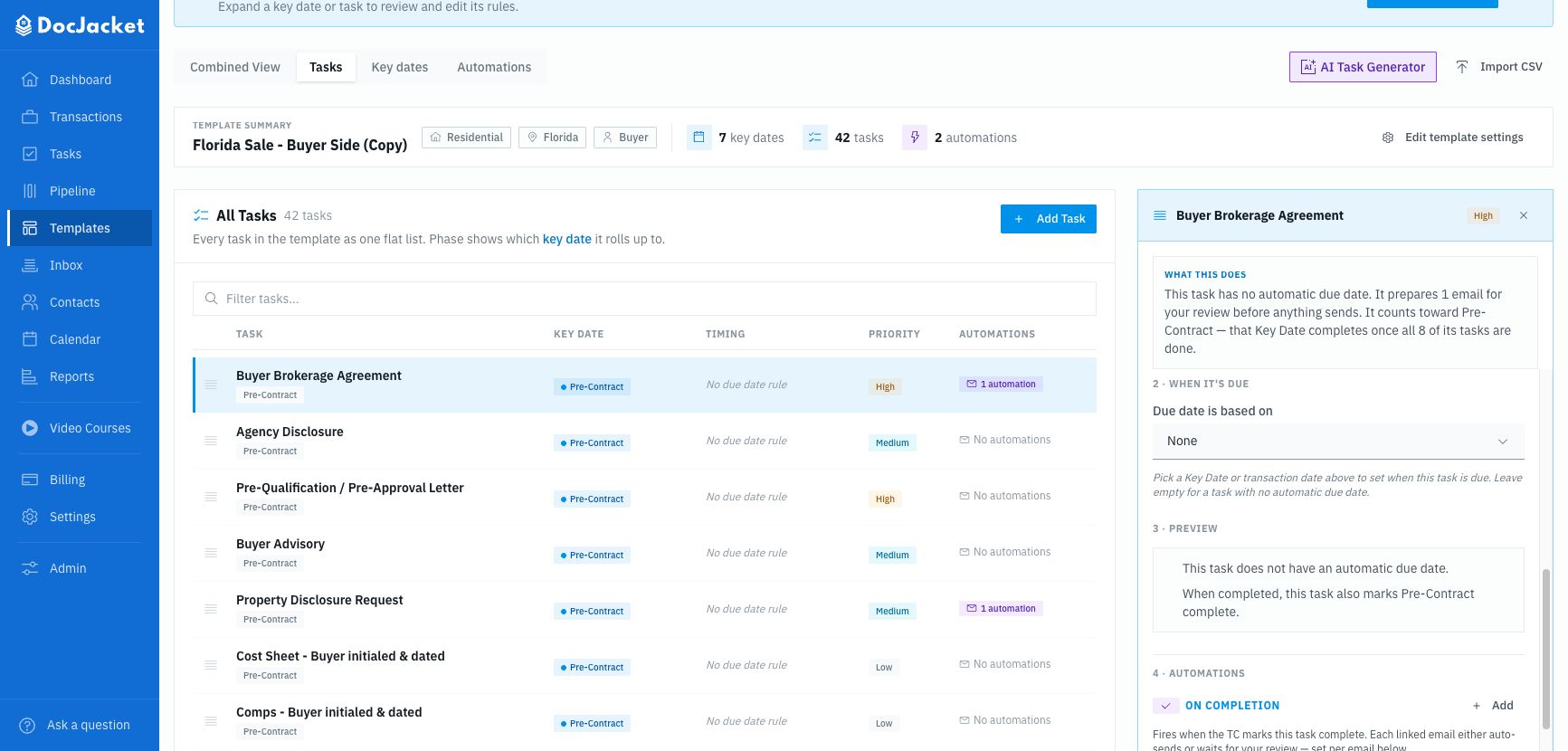
Task: Open Billing card icon in sidebar
Action: coord(30,480)
